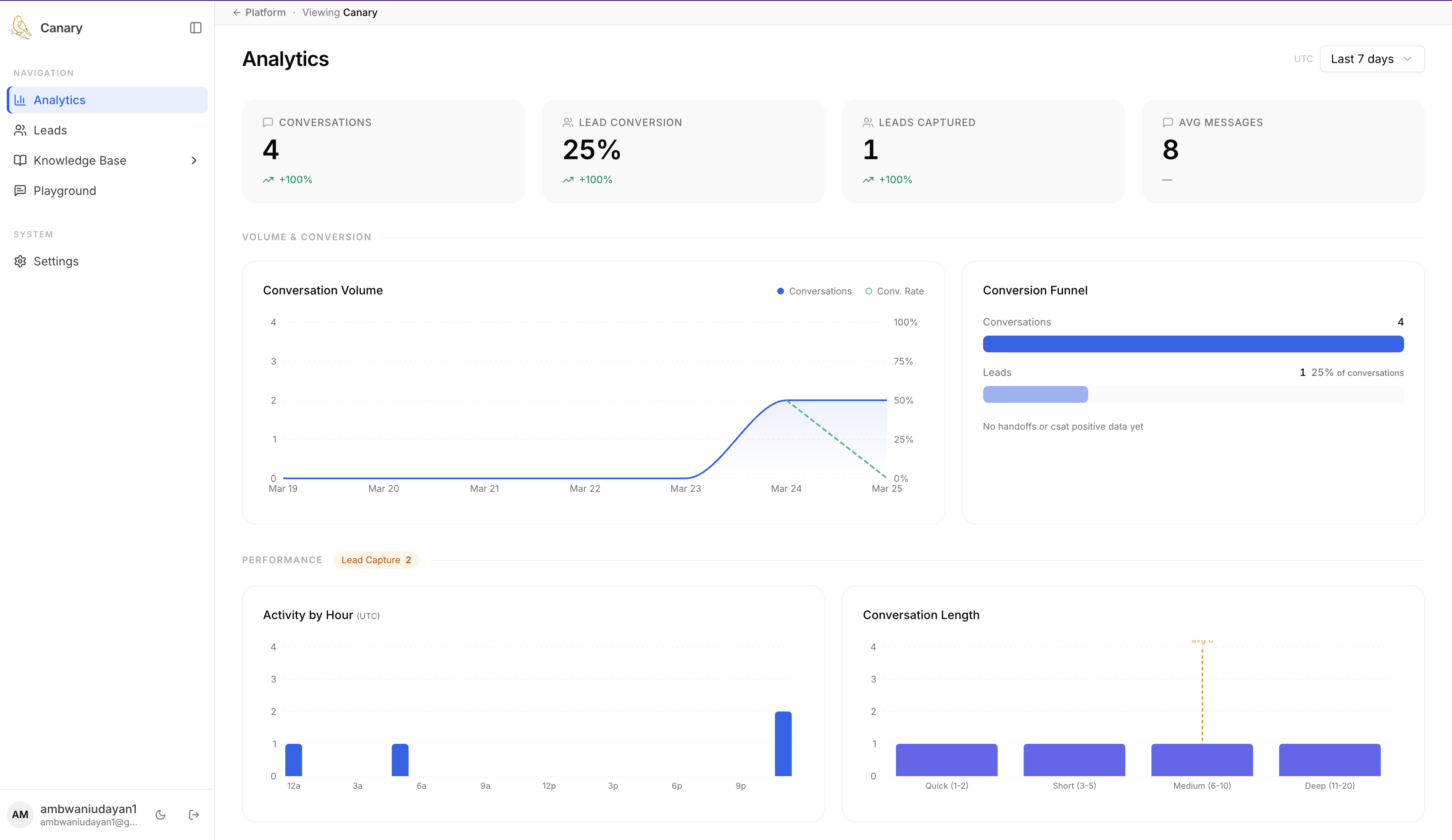1452x840 pixels.
Task: Toggle the Conv. Rate legend item
Action: (x=894, y=291)
